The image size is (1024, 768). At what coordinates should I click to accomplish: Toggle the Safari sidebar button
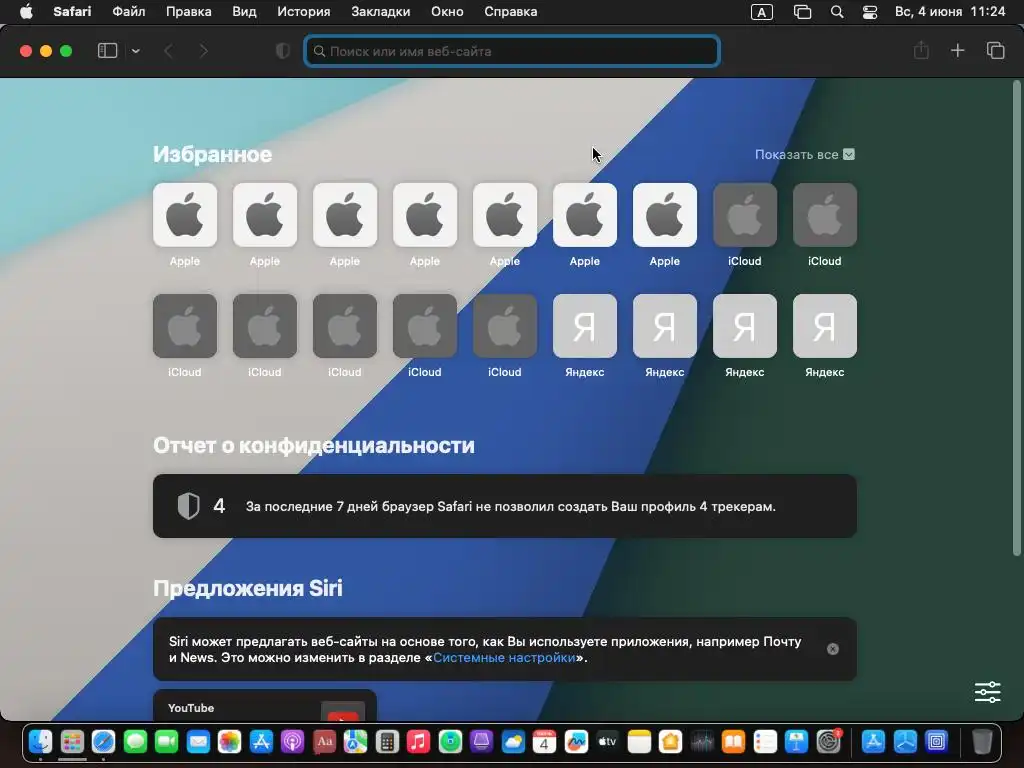tap(107, 51)
